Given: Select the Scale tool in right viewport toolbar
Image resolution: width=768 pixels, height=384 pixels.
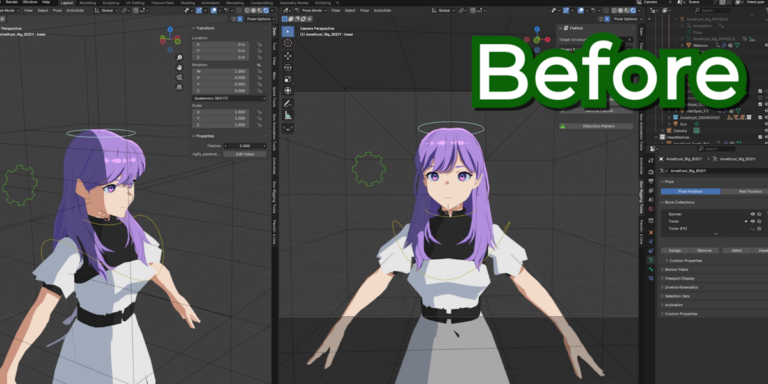Looking at the screenshot, I should (x=288, y=79).
